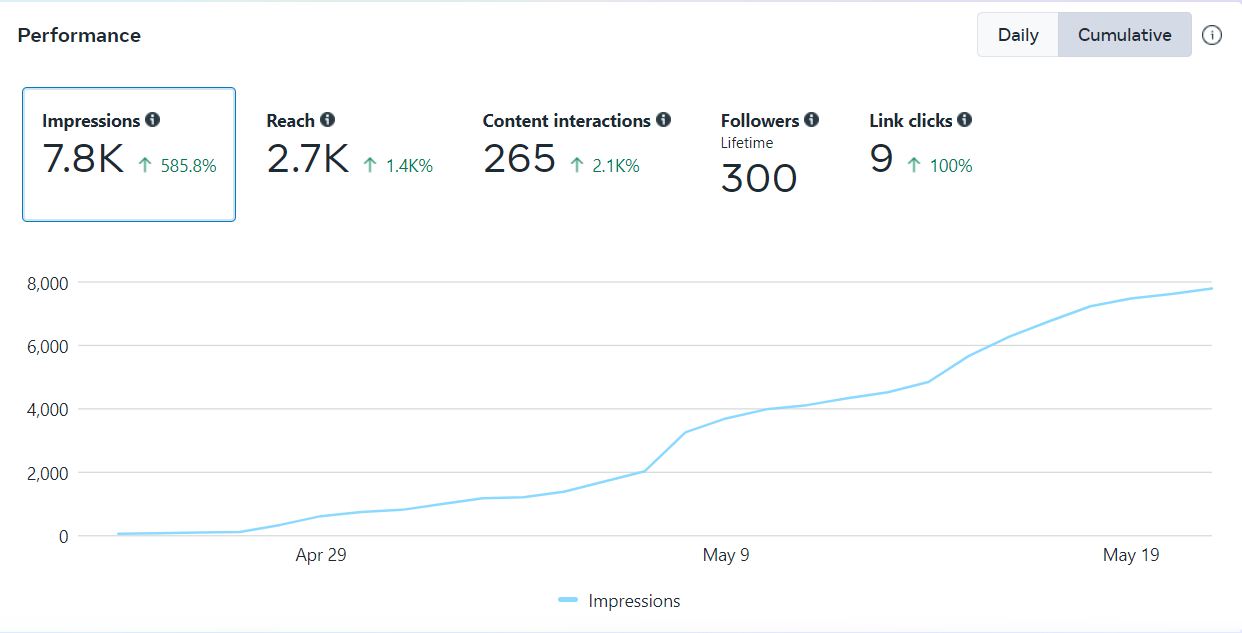Switch the chart to Daily view
Image resolution: width=1242 pixels, height=633 pixels.
point(1018,35)
